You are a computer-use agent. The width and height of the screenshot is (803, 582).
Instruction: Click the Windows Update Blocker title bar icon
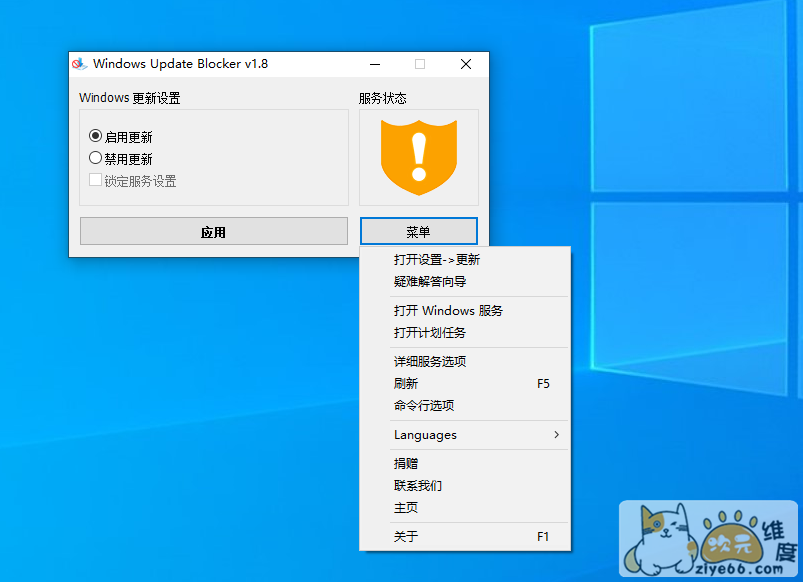(x=79, y=64)
